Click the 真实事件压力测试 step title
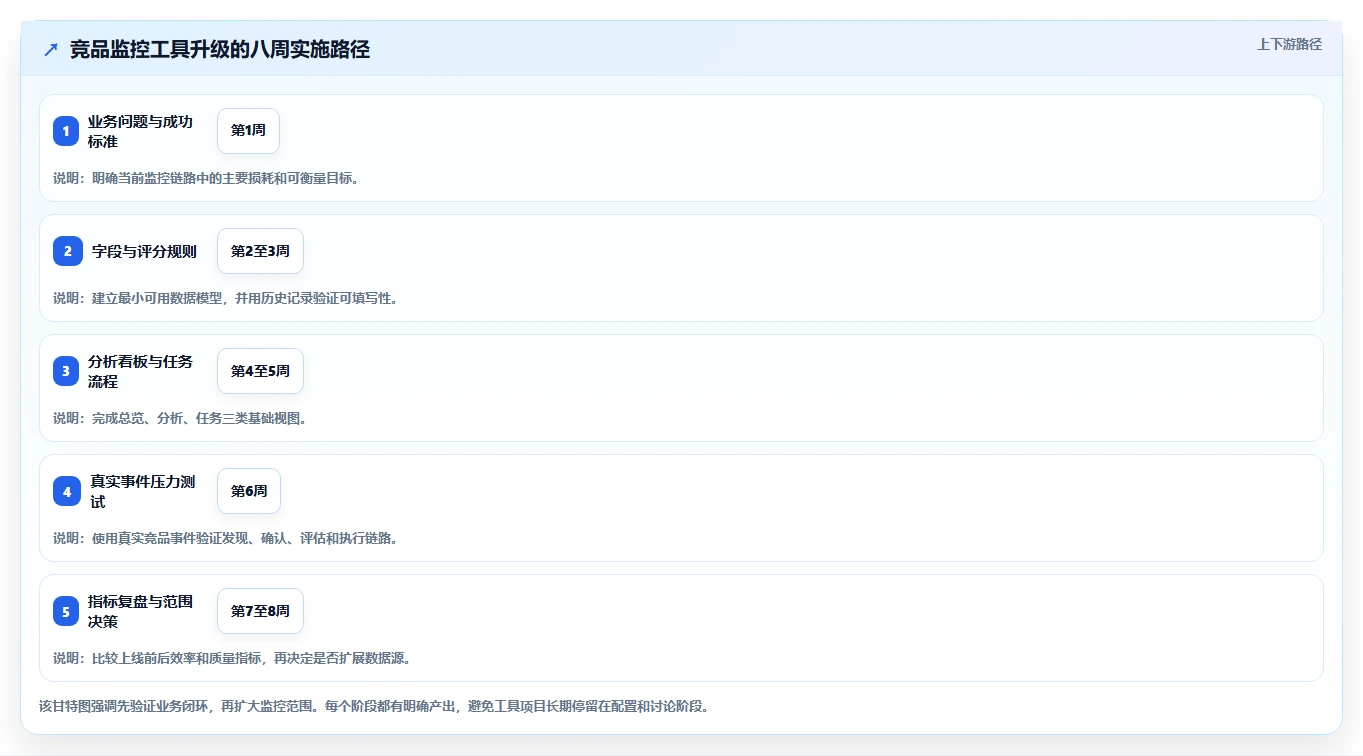This screenshot has width=1363, height=756. (142, 491)
